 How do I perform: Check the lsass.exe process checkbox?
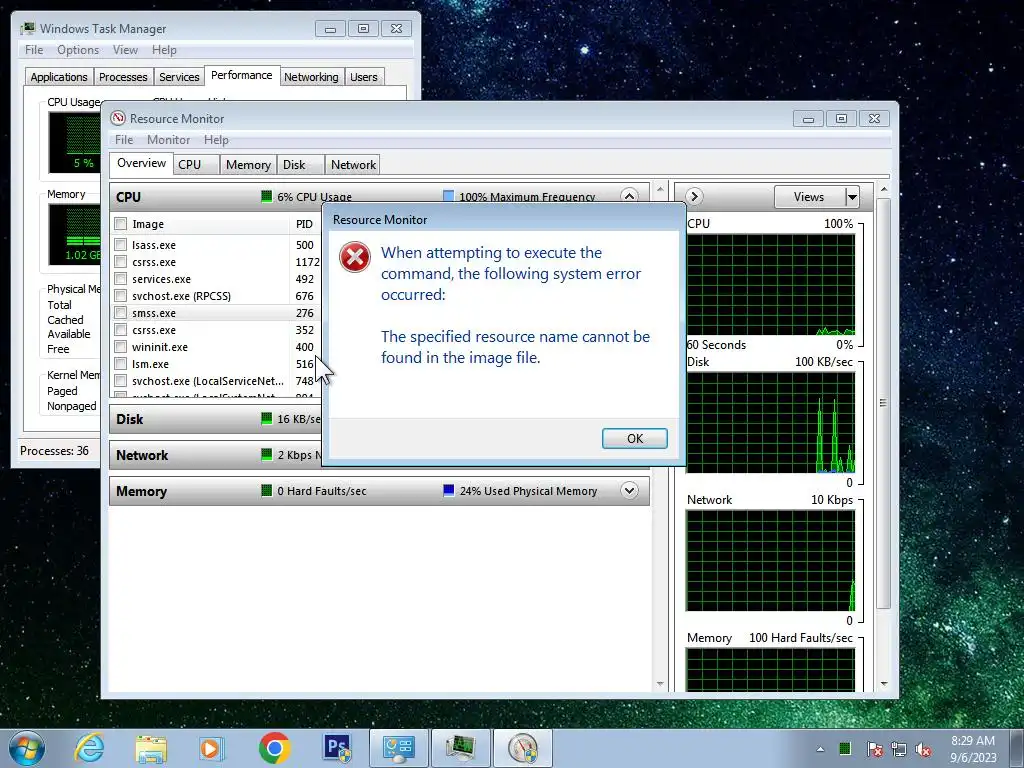(120, 245)
